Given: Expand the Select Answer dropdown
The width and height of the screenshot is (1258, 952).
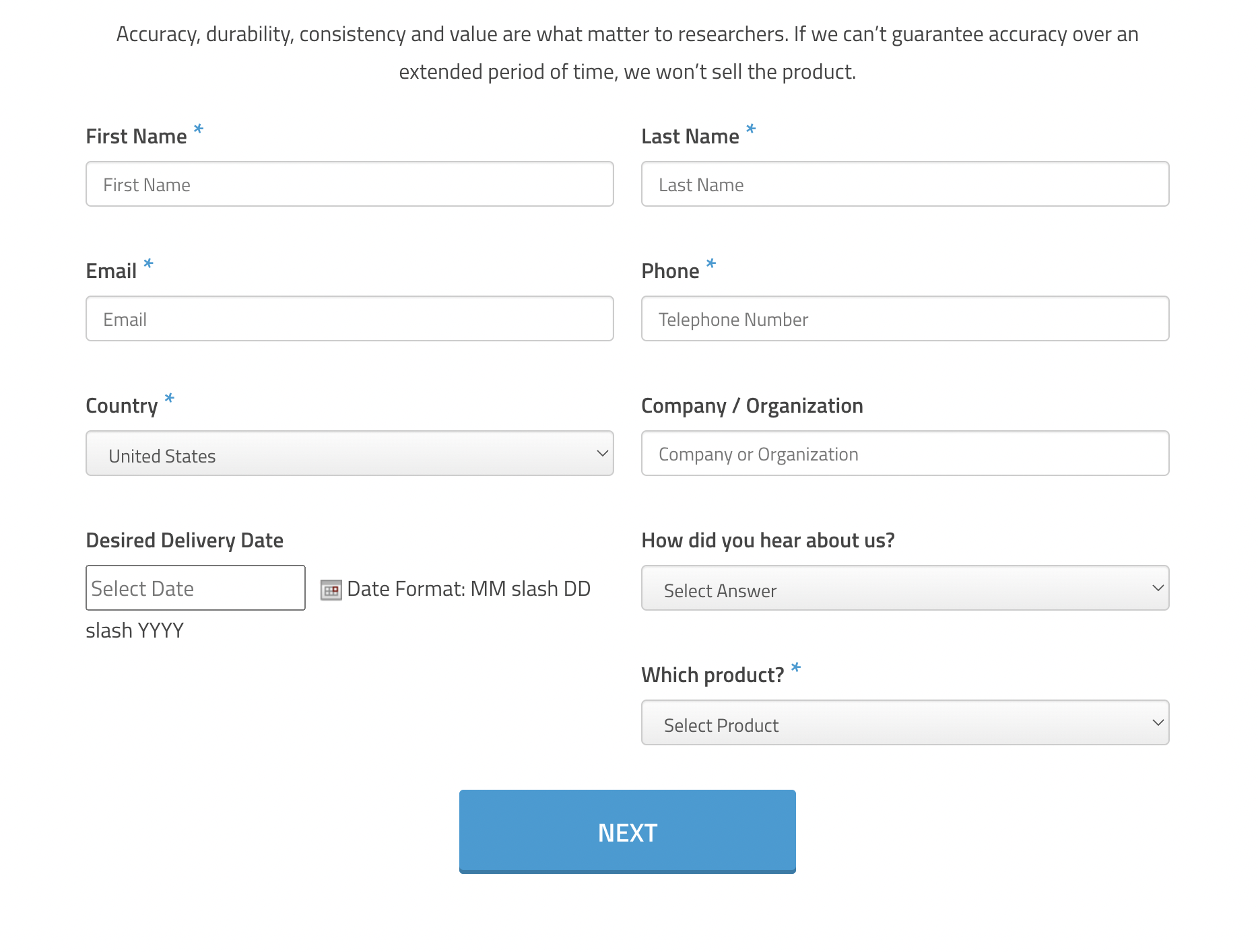Looking at the screenshot, I should pyautogui.click(x=905, y=588).
